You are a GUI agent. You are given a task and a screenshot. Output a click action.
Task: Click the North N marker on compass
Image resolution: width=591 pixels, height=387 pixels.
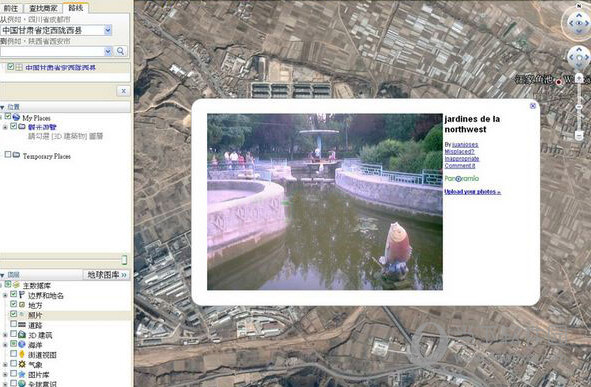coord(579,6)
